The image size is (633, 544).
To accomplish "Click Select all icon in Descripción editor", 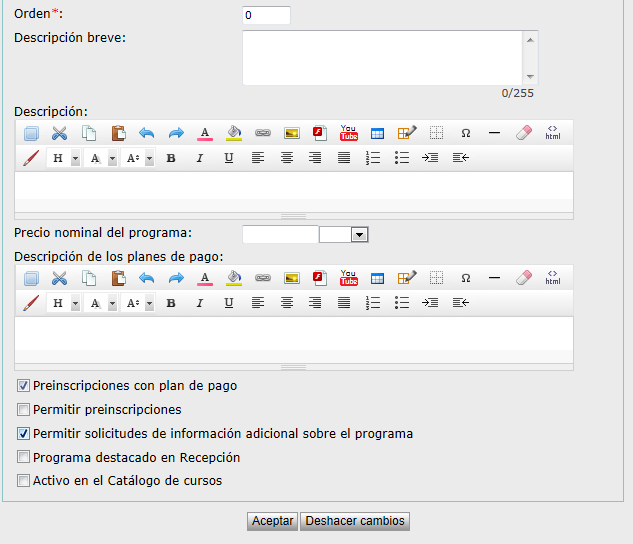I will point(31,133).
